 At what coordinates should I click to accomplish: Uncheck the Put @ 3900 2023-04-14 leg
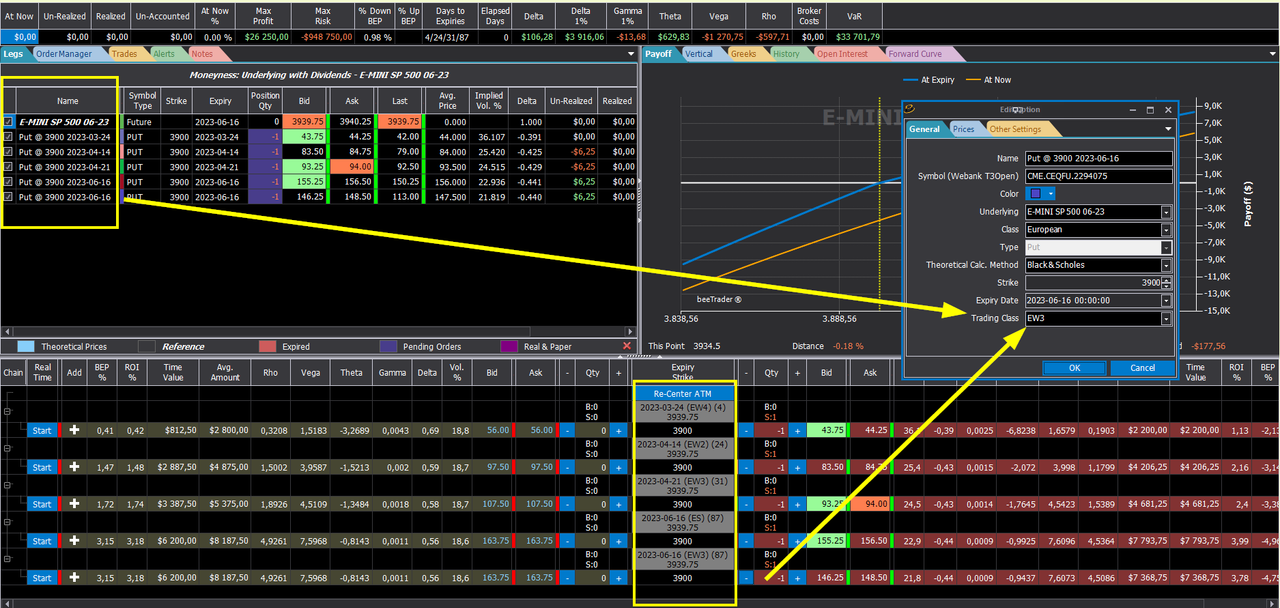coord(8,152)
